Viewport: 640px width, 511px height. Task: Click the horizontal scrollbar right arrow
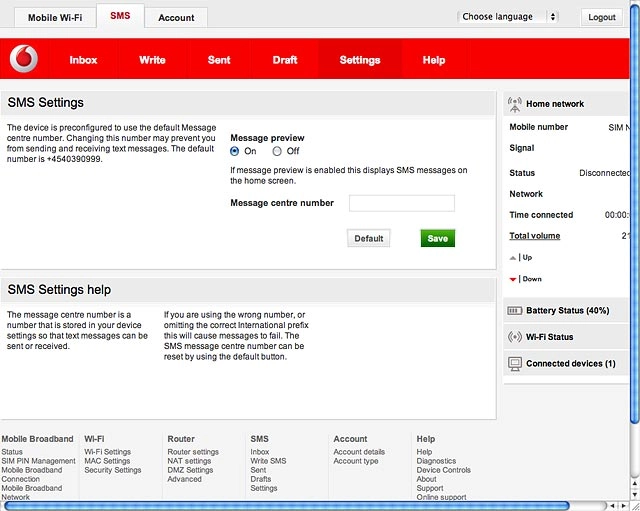623,506
